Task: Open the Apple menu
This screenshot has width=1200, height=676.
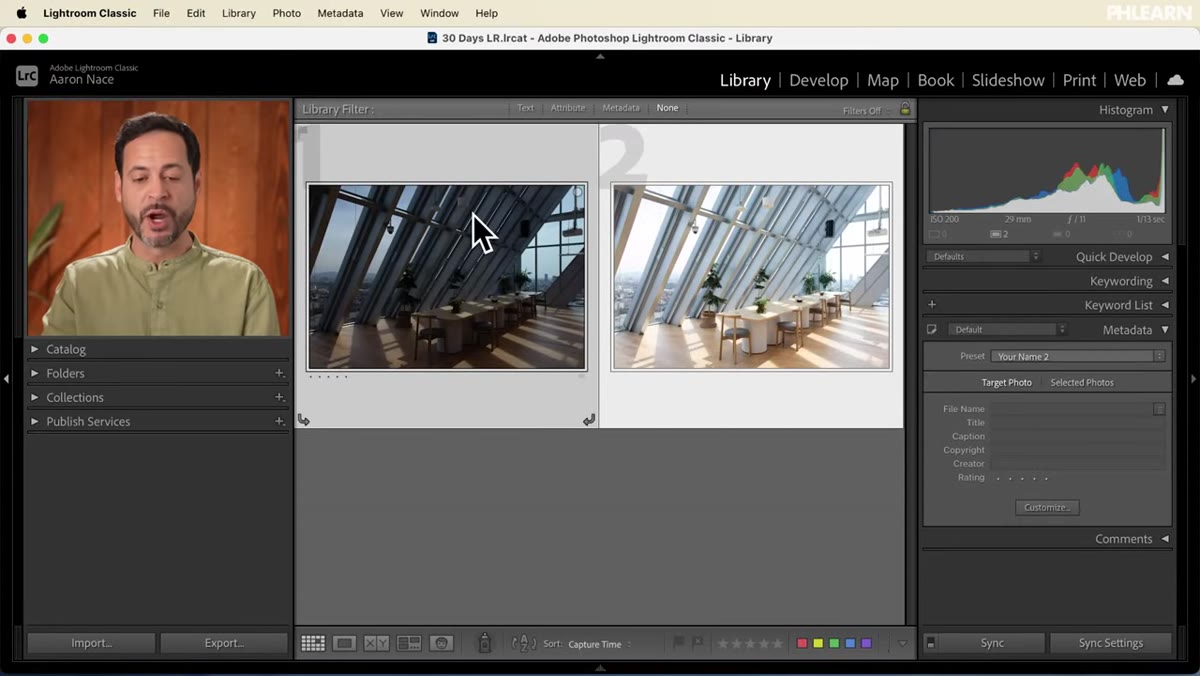Action: coord(21,13)
